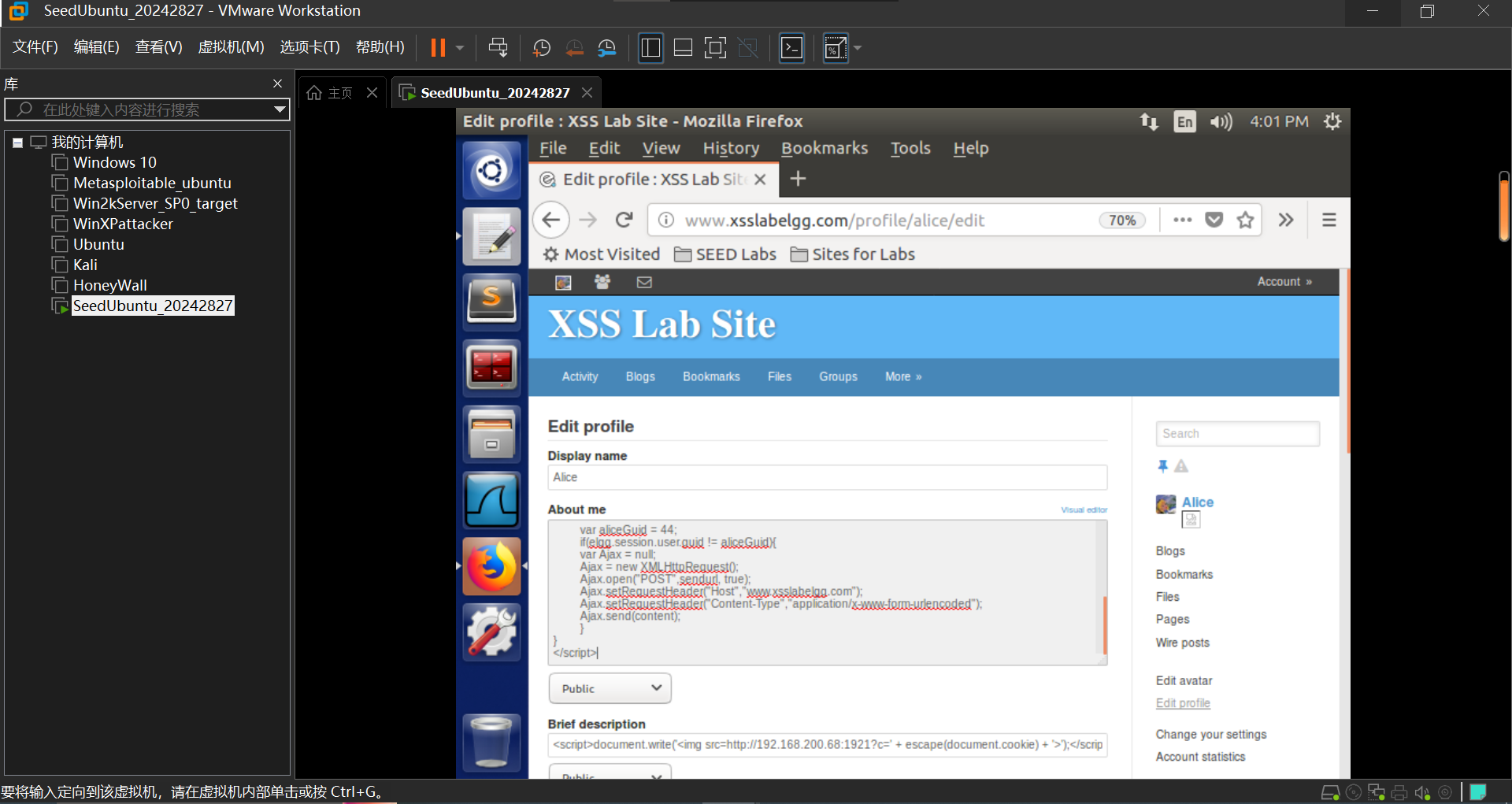
Task: Click the send Ctrl+Alt+Del toolbar icon
Action: click(498, 48)
